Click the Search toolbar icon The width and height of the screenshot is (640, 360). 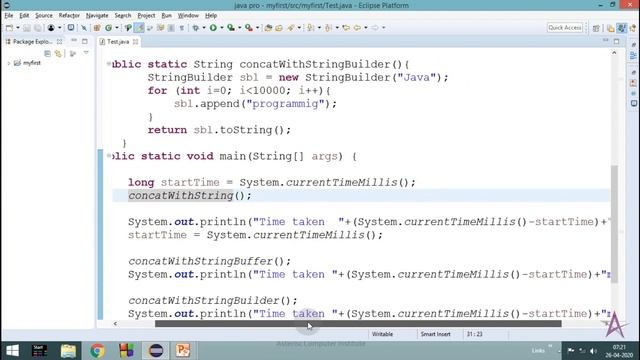coord(291,28)
